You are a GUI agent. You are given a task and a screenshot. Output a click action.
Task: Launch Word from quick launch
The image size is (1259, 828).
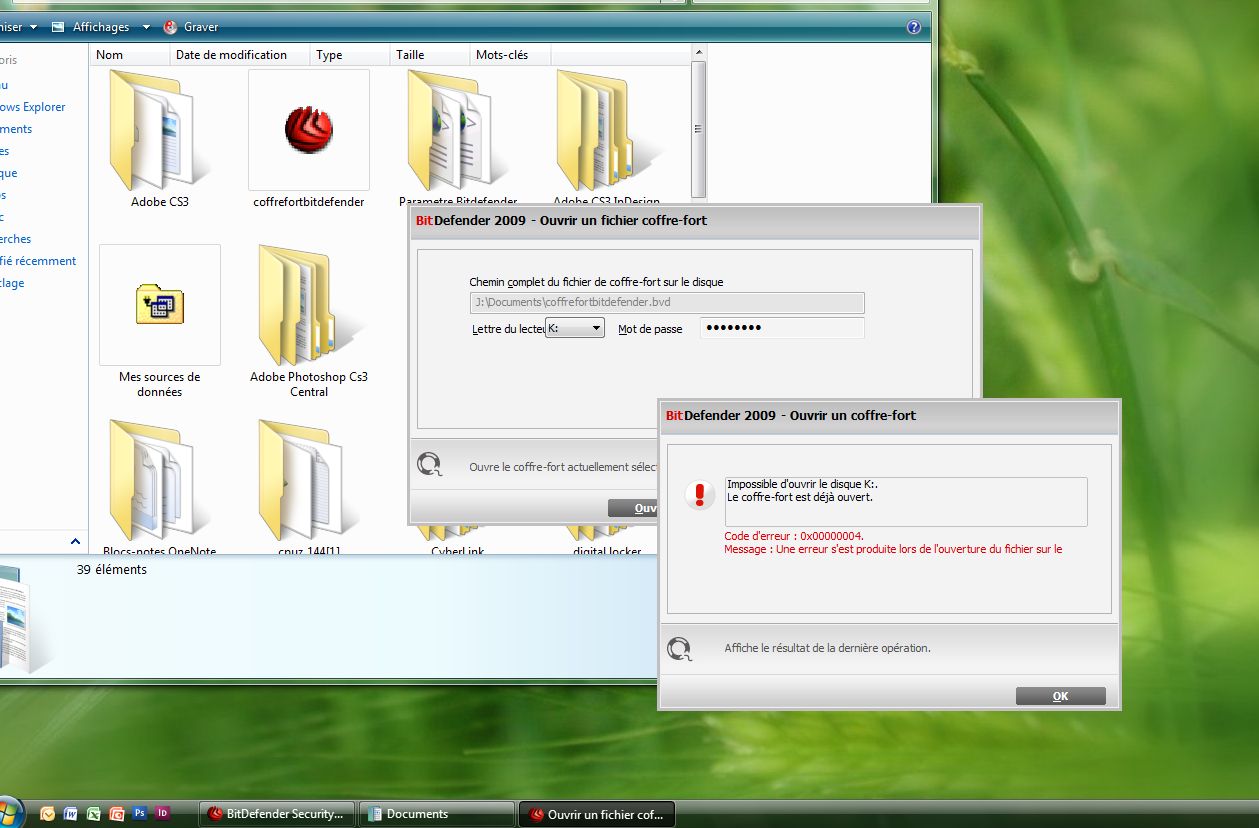click(x=70, y=814)
